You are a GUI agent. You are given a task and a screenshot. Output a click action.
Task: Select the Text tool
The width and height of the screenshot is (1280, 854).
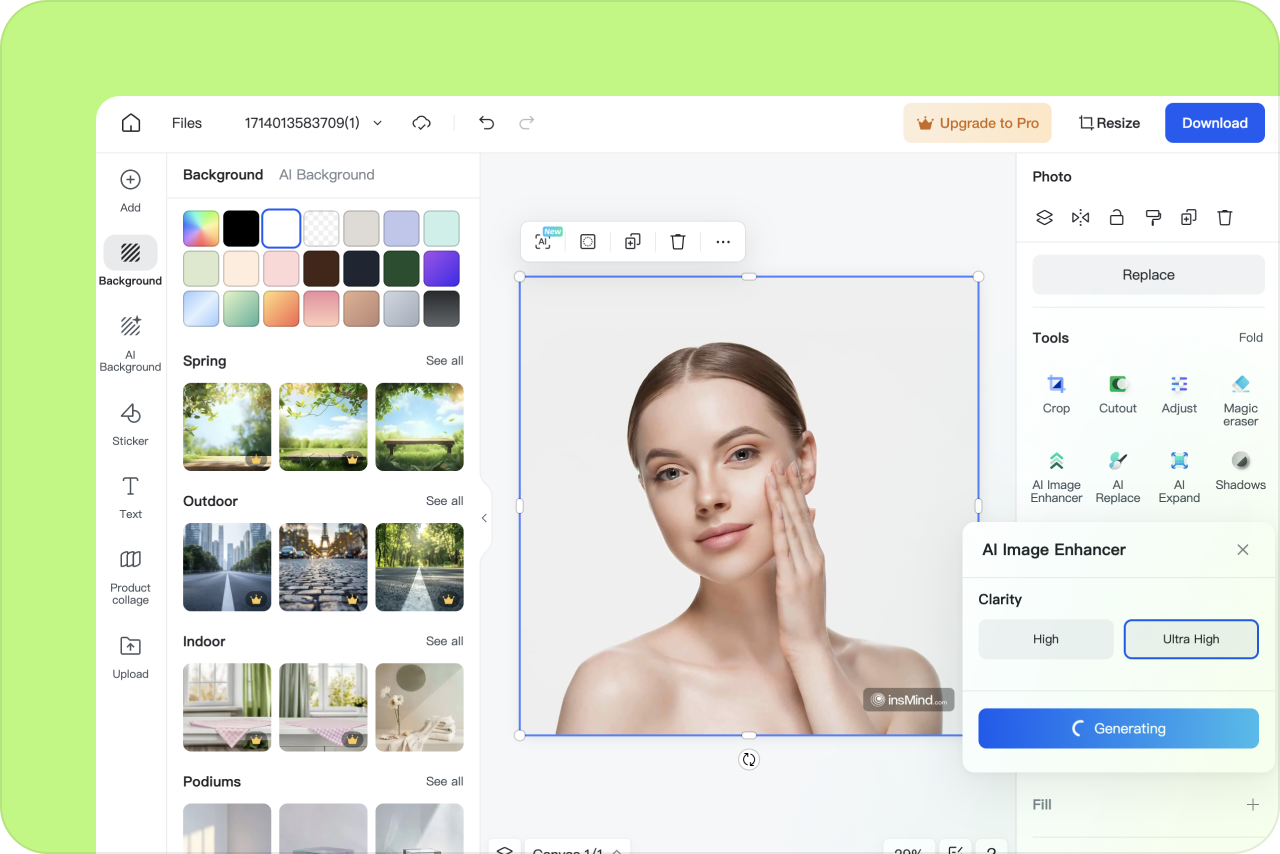point(130,497)
